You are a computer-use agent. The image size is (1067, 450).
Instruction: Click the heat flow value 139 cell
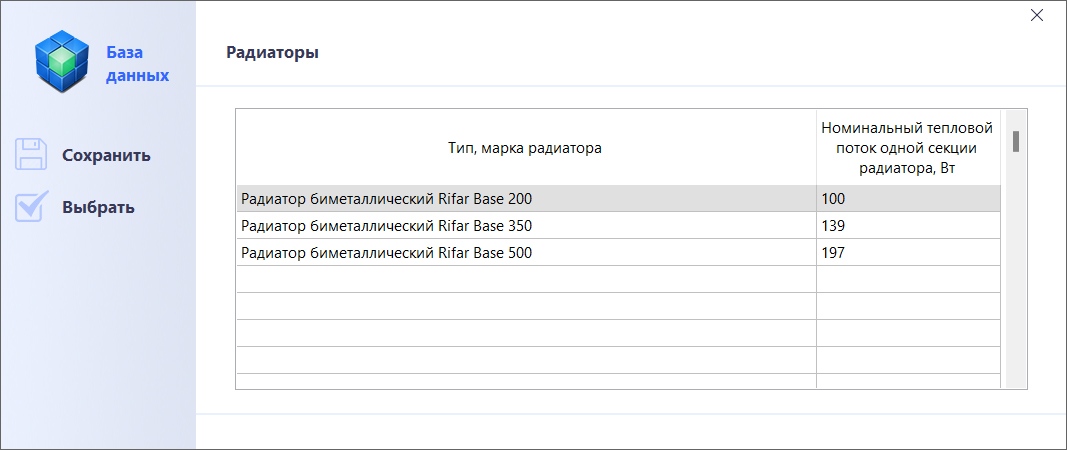coord(908,225)
